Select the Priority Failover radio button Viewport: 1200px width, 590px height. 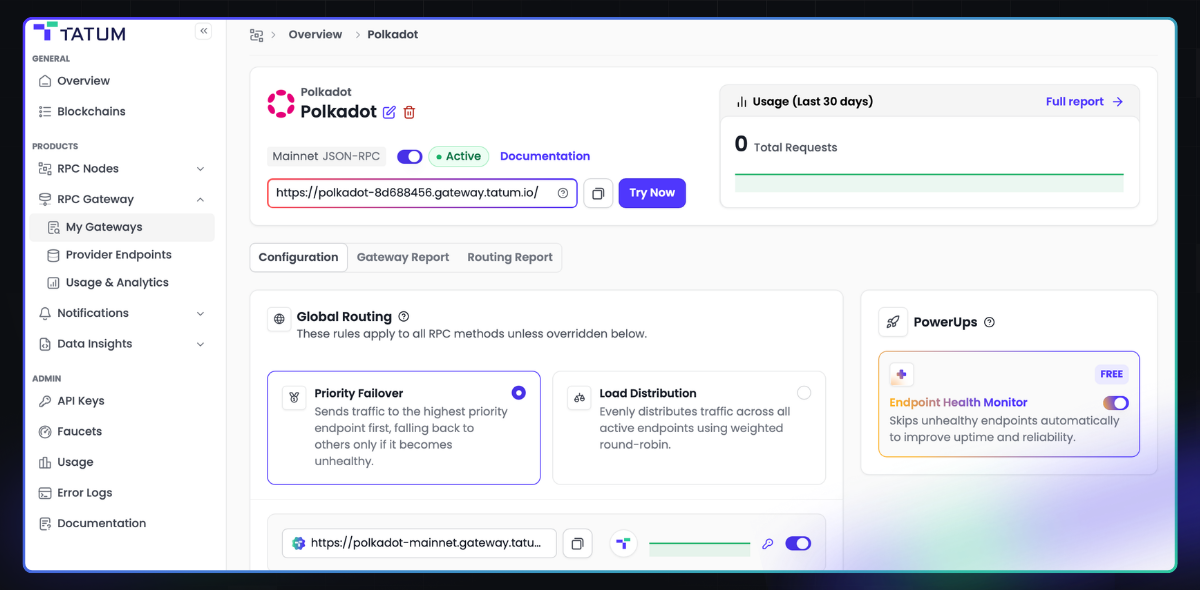(x=518, y=393)
